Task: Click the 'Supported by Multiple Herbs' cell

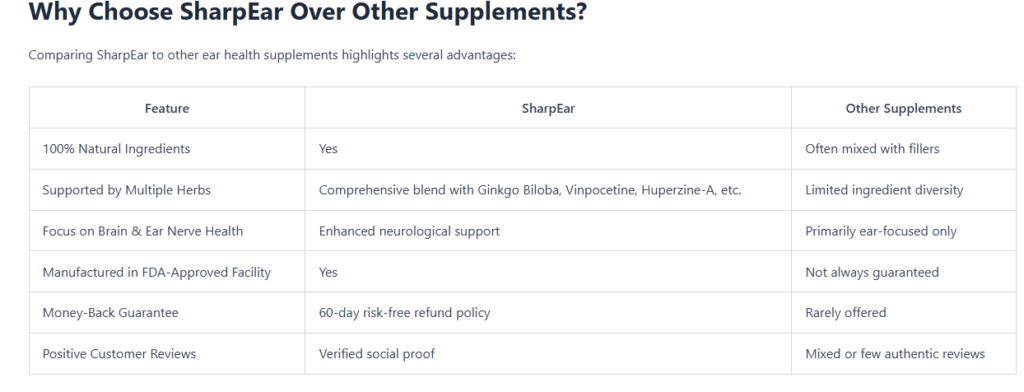Action: [167, 190]
